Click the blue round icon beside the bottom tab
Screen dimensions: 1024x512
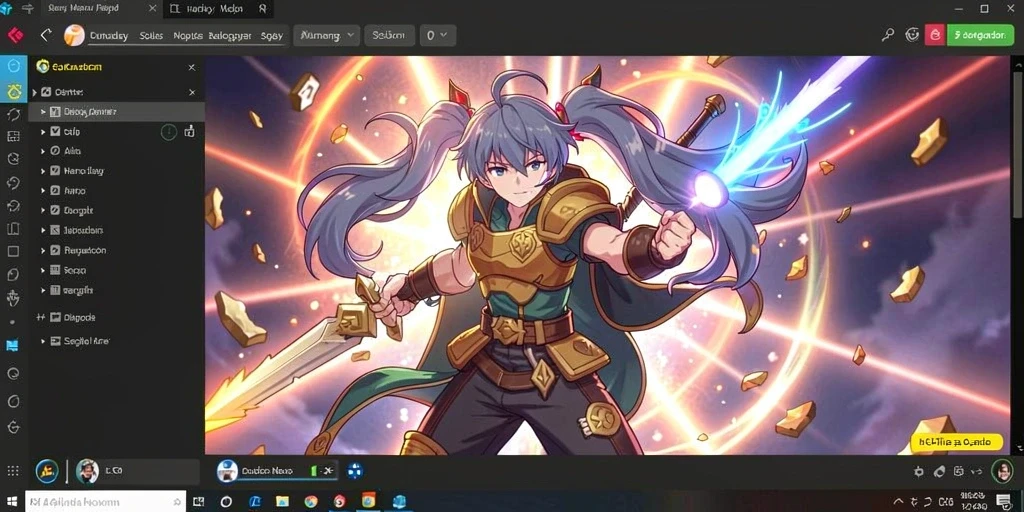tap(355, 470)
